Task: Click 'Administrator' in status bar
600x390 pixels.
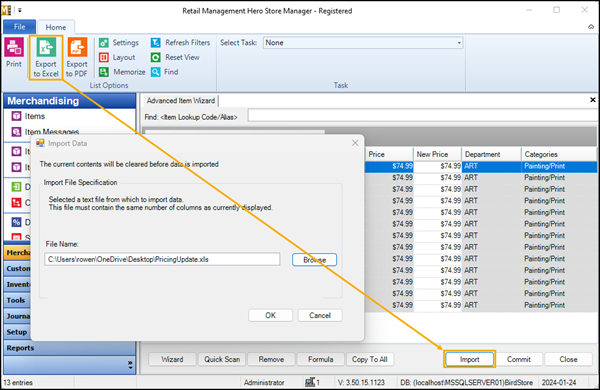Action: 264,382
